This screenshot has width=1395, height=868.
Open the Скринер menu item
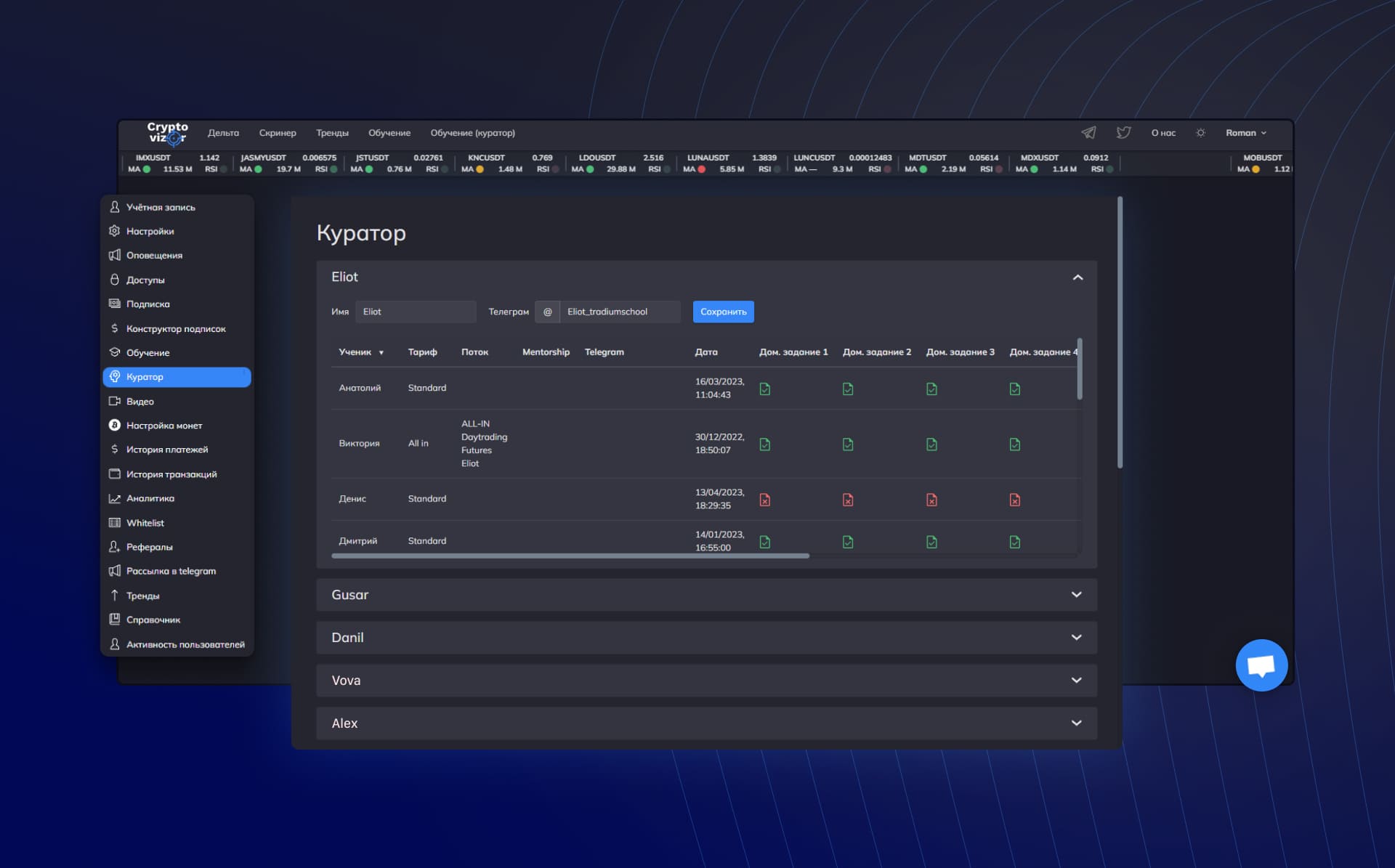click(278, 133)
